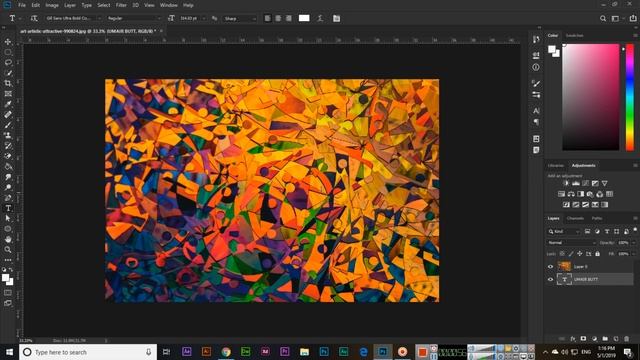Open the anti-aliasing Sharp dropdown
The image size is (640, 360).
[x=240, y=18]
